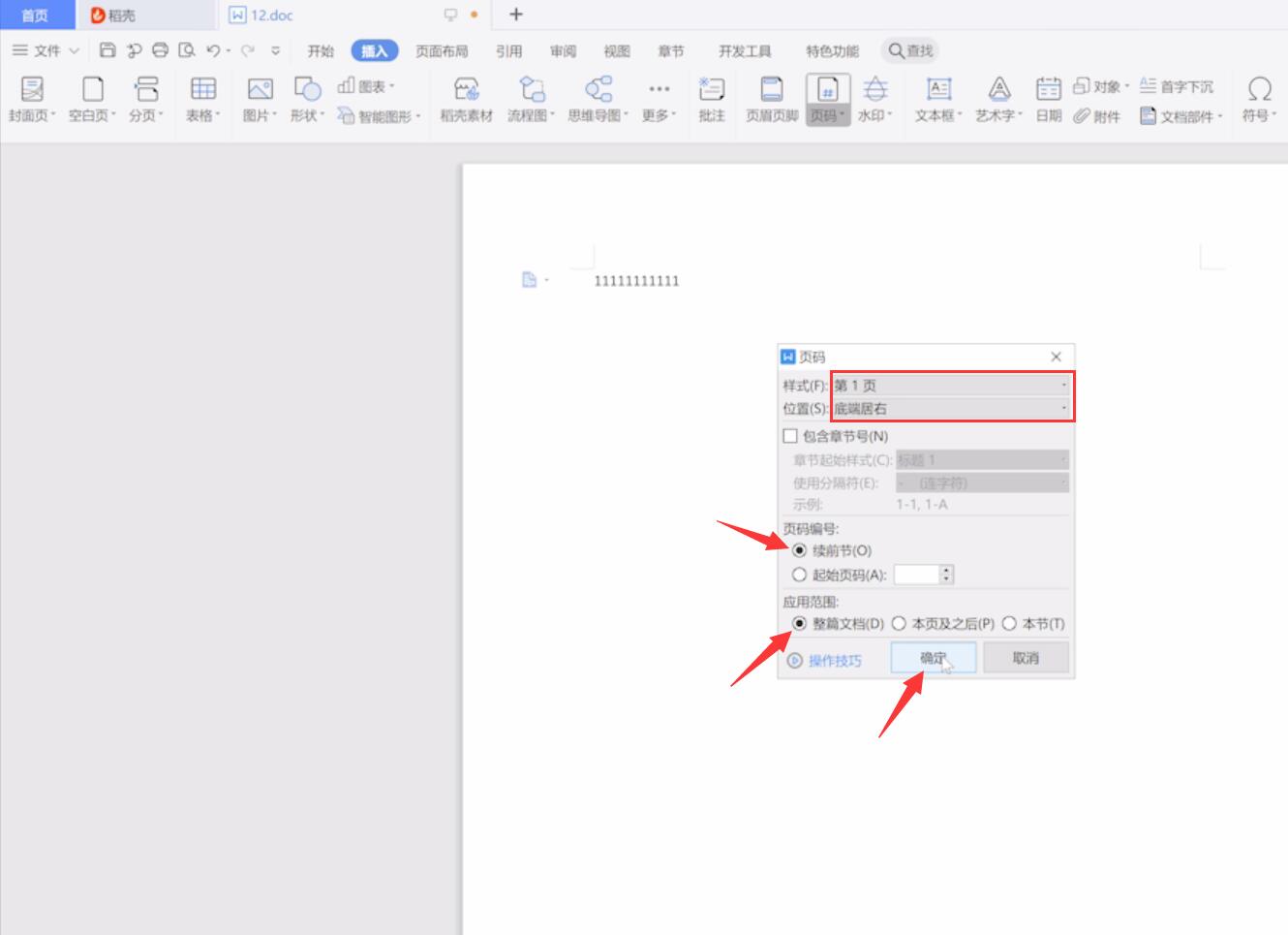Click the Undo arrow icon
1288x935 pixels.
click(x=213, y=50)
